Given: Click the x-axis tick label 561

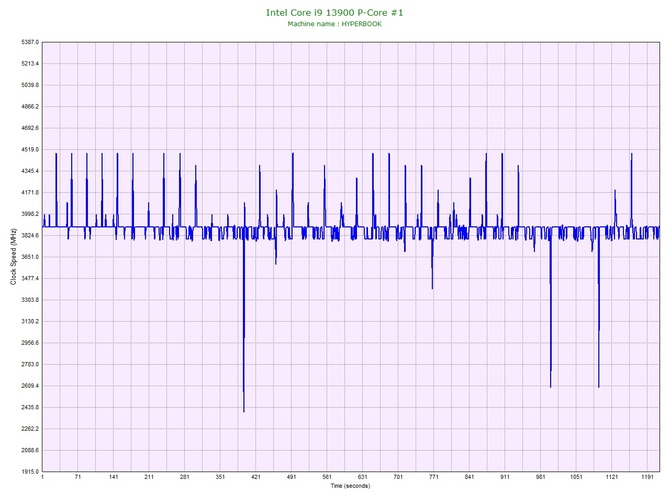Looking at the screenshot, I should point(327,477).
